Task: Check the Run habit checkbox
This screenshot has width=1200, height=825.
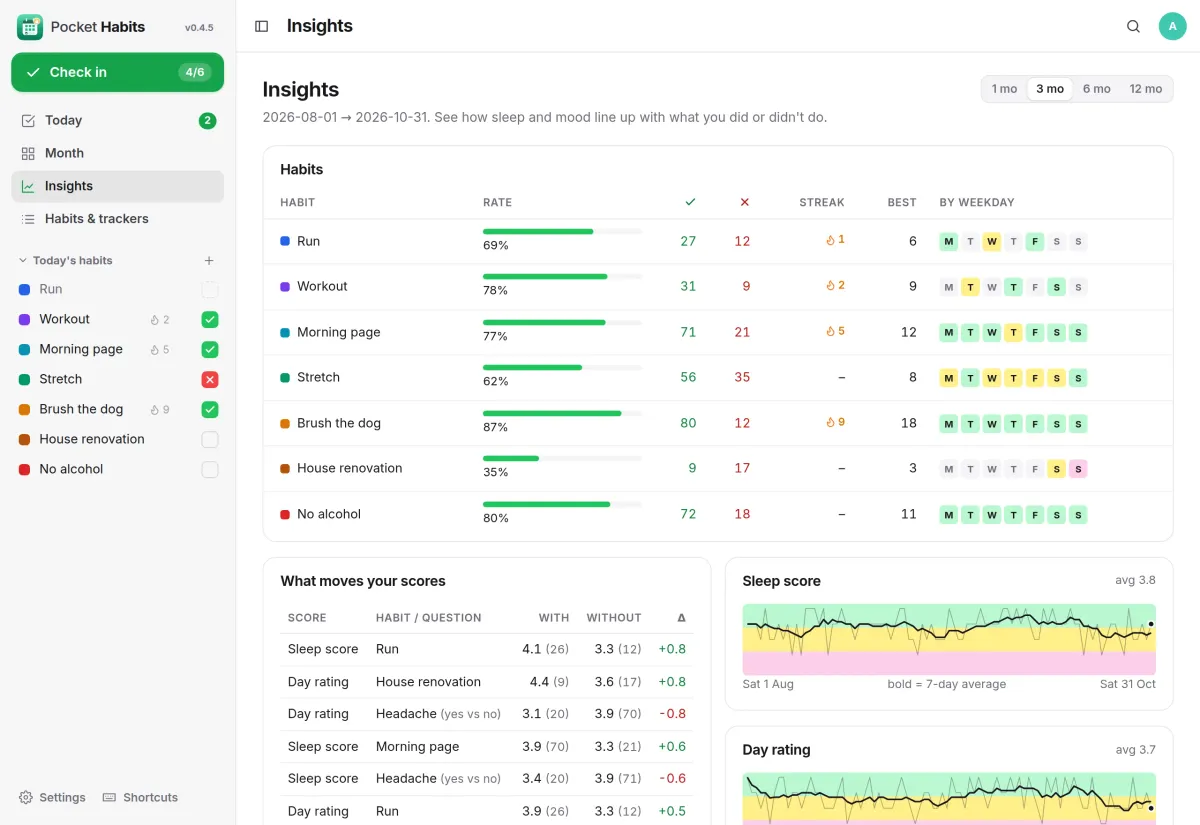Action: [210, 290]
